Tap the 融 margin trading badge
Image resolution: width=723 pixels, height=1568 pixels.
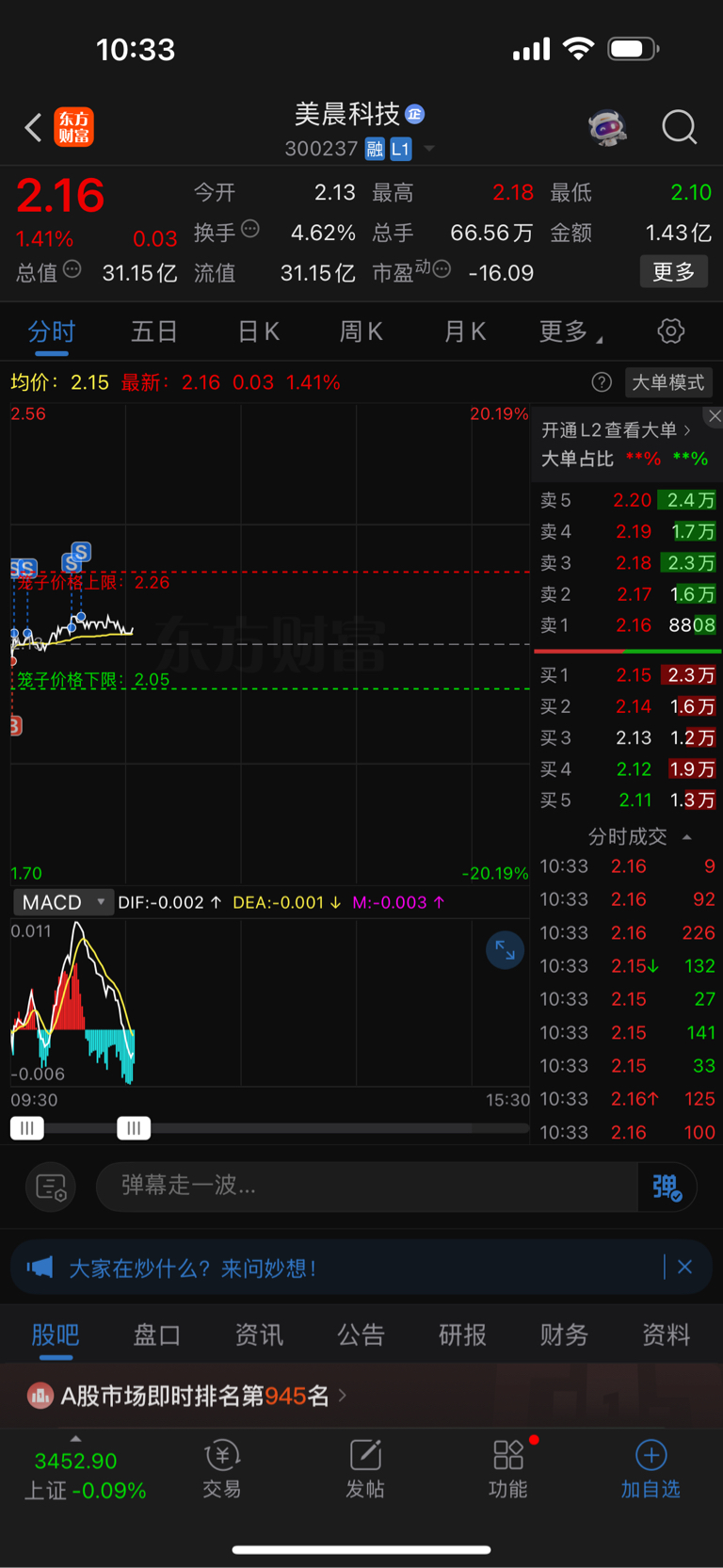coord(375,149)
